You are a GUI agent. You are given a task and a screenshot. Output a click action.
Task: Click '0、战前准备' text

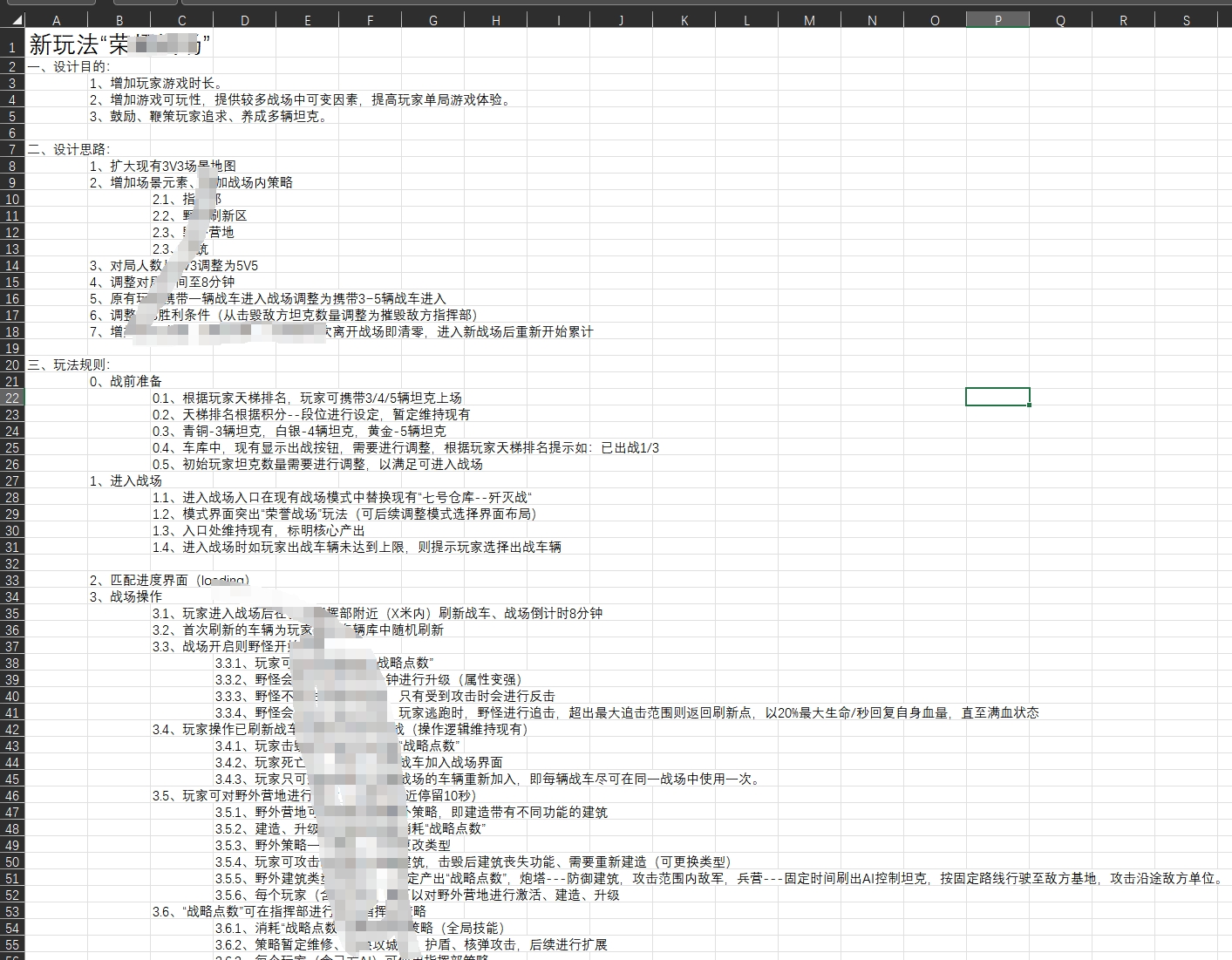click(x=126, y=381)
